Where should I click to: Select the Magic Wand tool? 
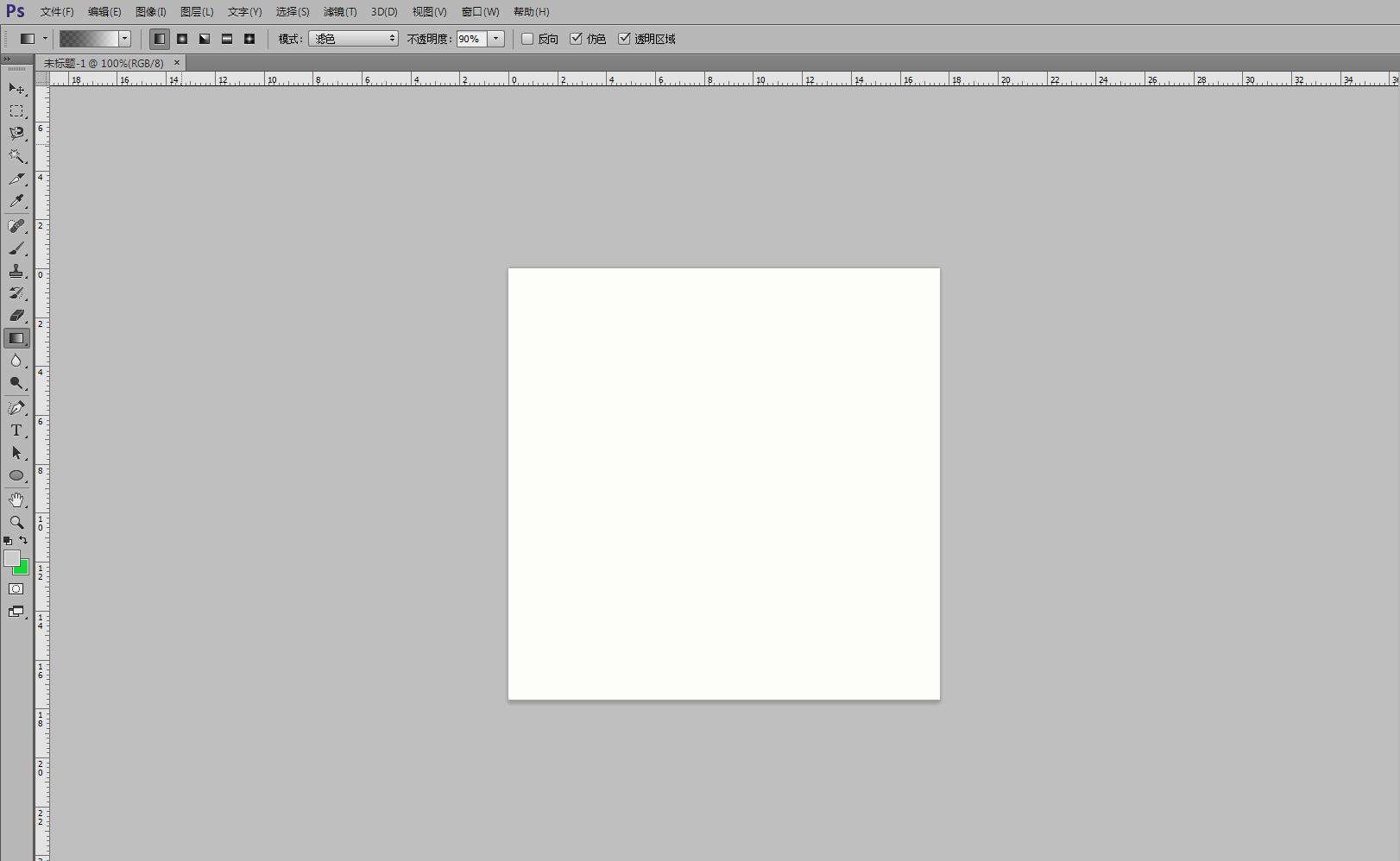click(16, 156)
